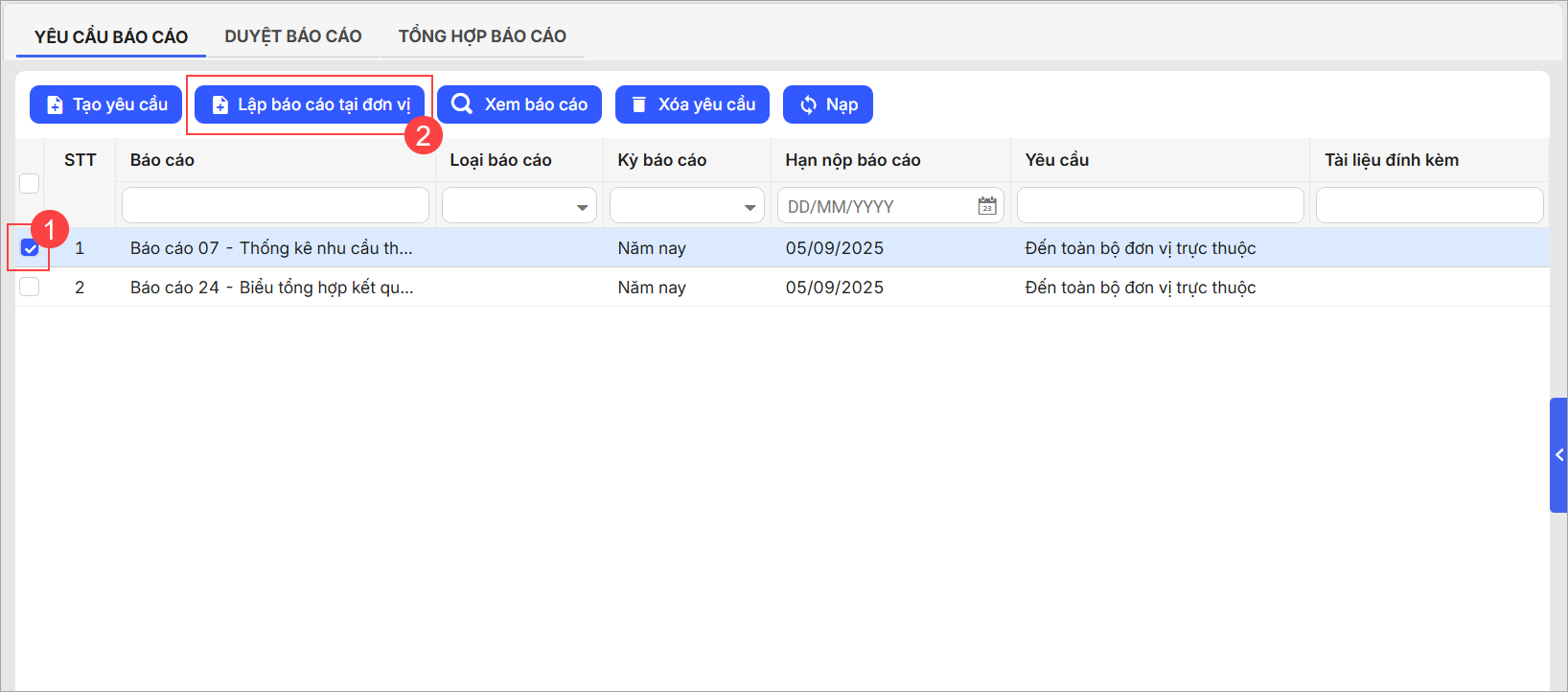Click the refresh icon on Nạp button

tap(808, 105)
